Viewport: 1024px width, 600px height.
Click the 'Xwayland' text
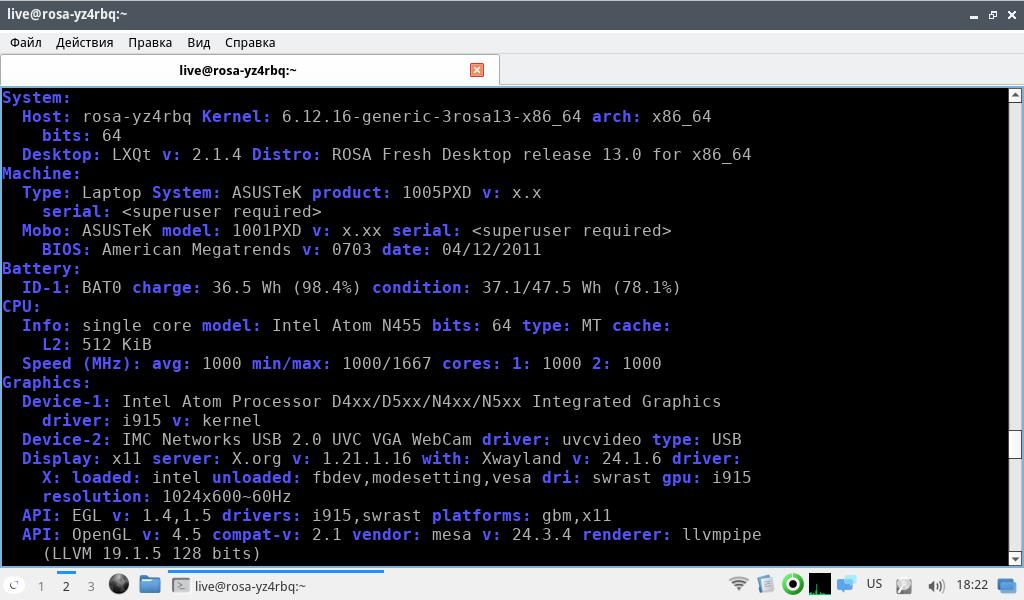tap(521, 458)
